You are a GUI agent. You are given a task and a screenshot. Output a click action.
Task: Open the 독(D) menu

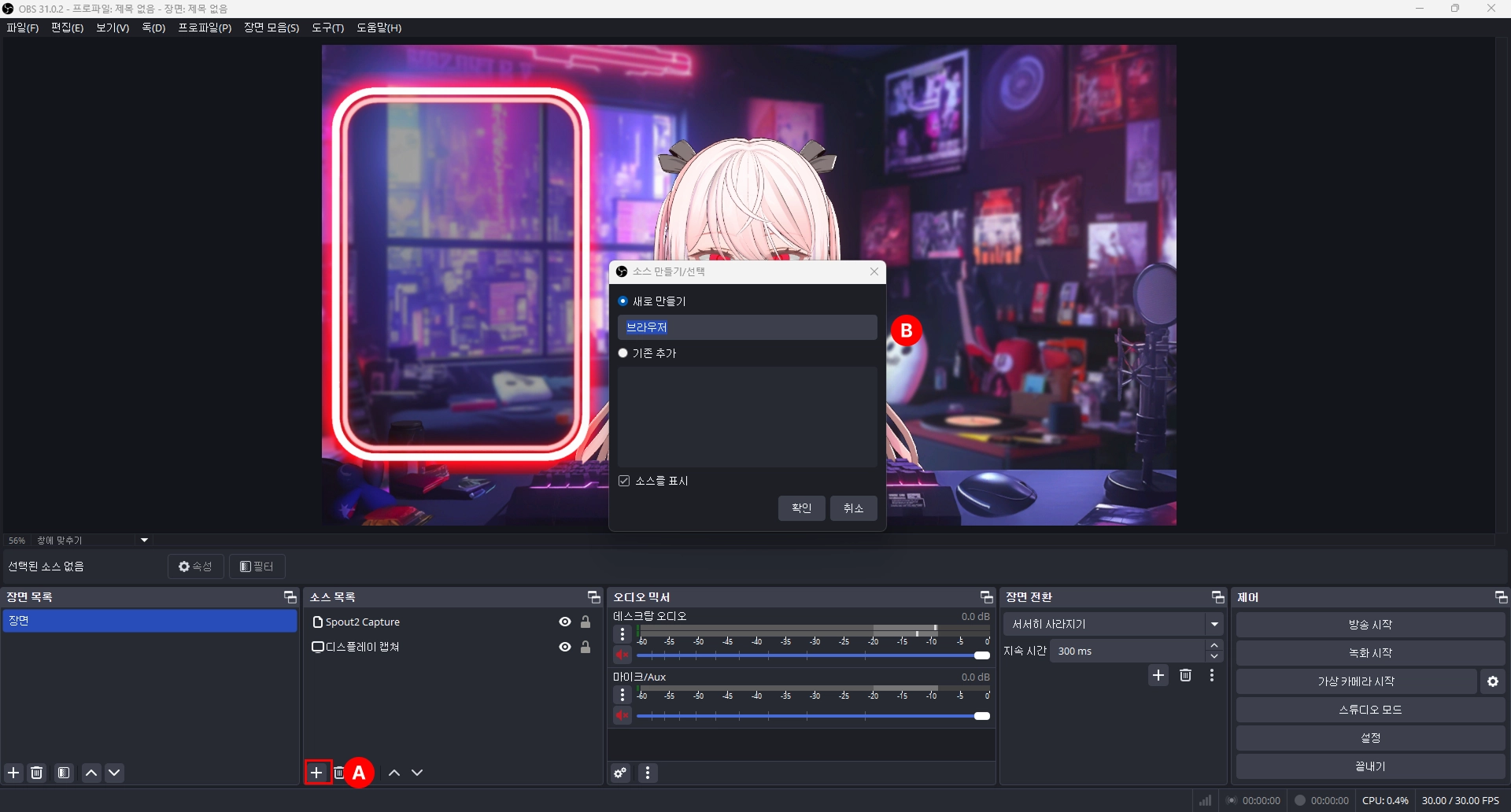(x=153, y=28)
